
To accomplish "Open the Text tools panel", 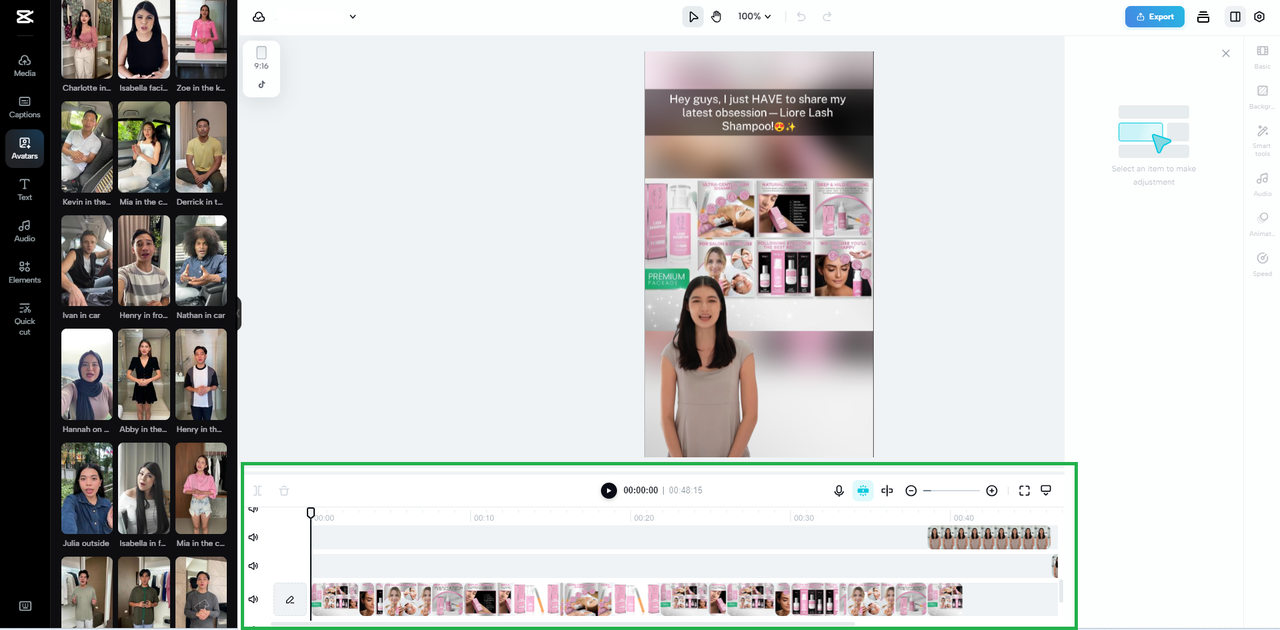I will pos(24,189).
